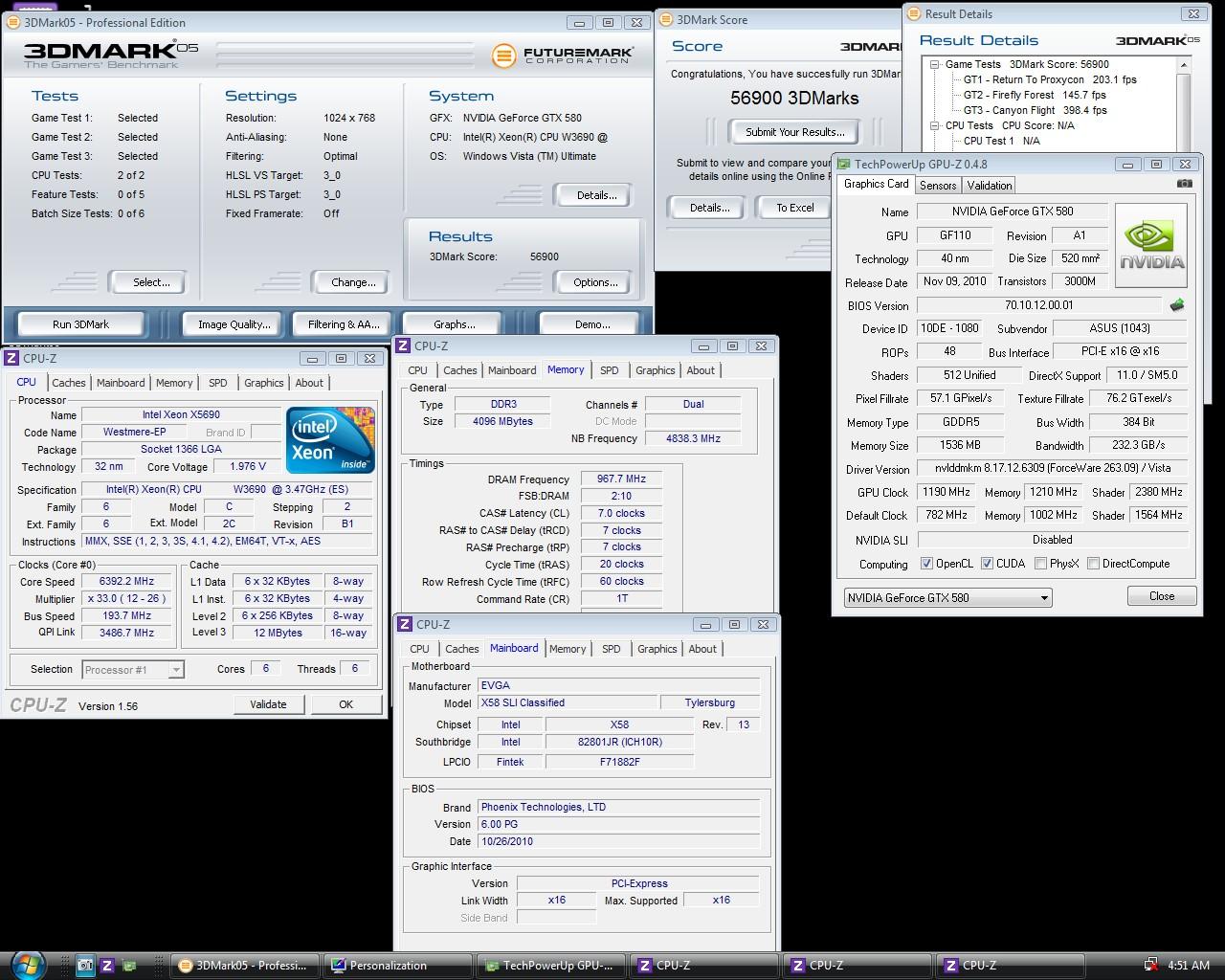Click the Result Details window title icon
Viewport: 1225px width, 980px height.
(x=914, y=14)
